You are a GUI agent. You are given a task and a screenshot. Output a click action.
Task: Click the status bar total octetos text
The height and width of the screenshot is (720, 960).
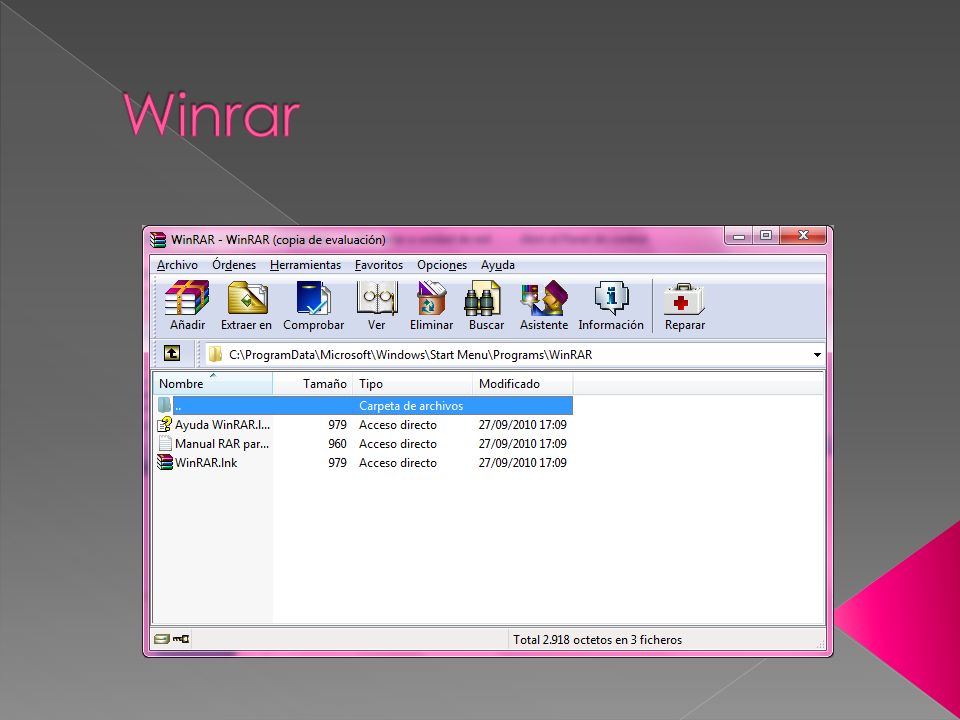click(597, 640)
